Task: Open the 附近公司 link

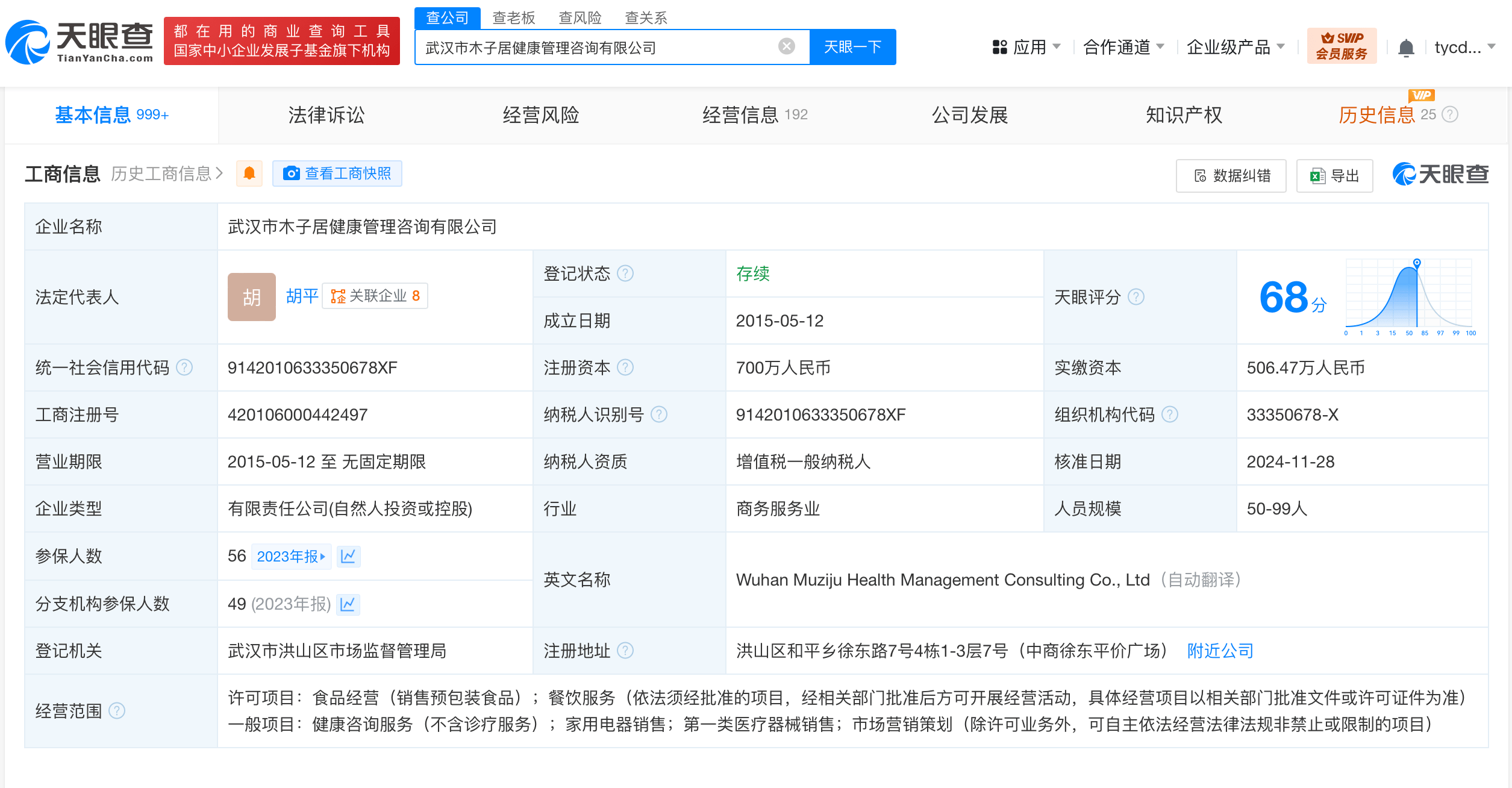Action: tap(1219, 651)
